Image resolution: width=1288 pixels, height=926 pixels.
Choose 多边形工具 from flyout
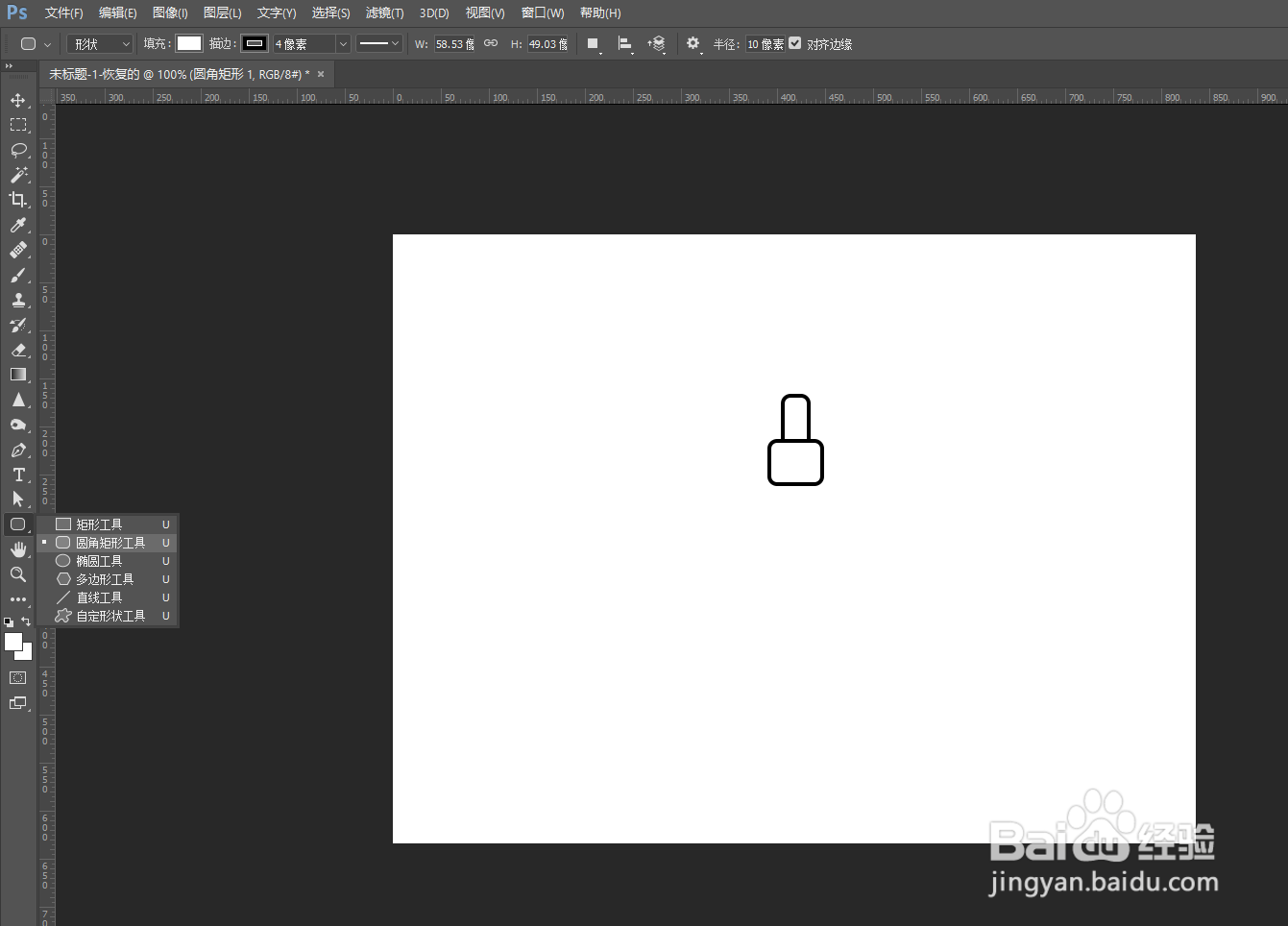108,579
